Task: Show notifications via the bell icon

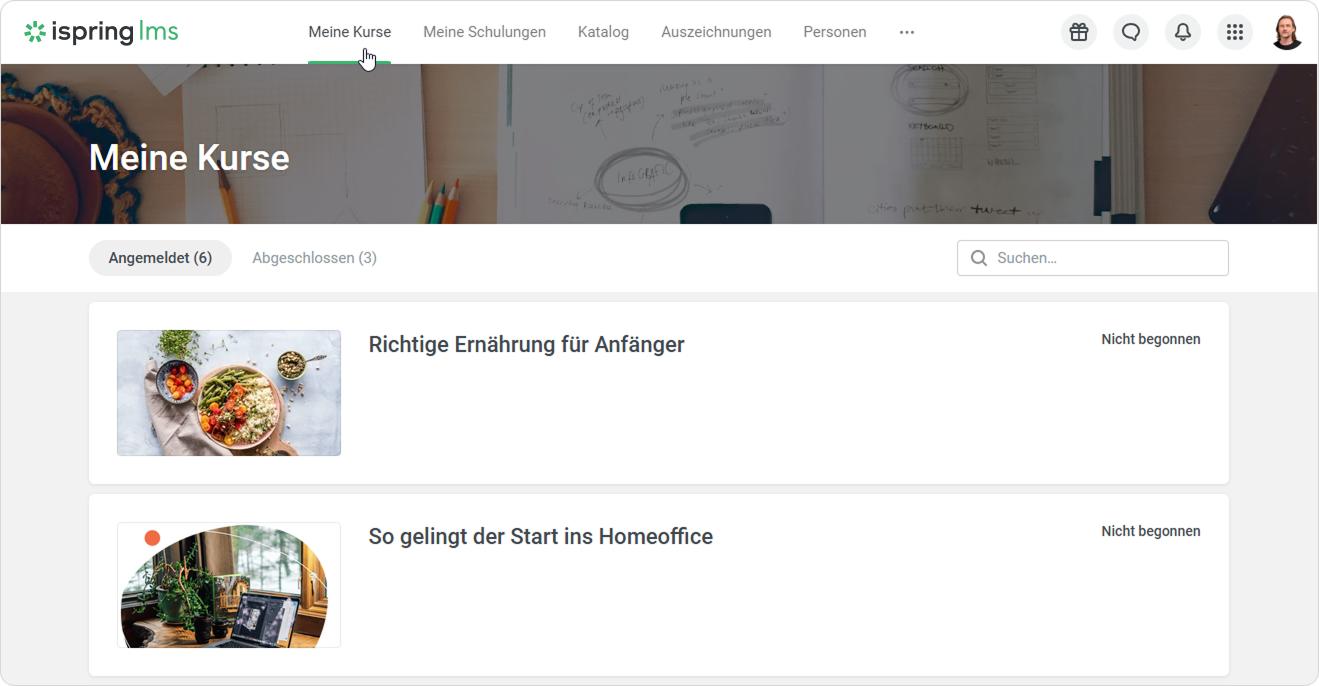Action: [1182, 32]
